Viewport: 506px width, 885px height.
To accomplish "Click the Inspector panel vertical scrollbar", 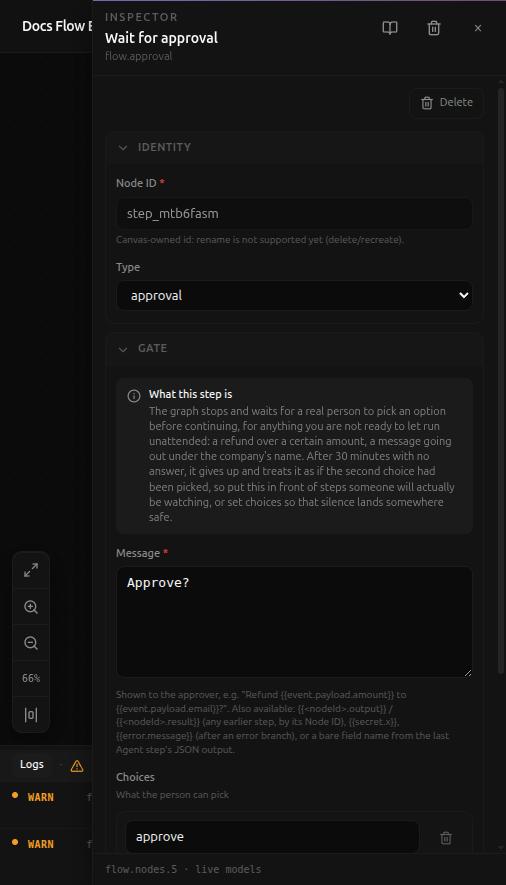I will click(501, 379).
